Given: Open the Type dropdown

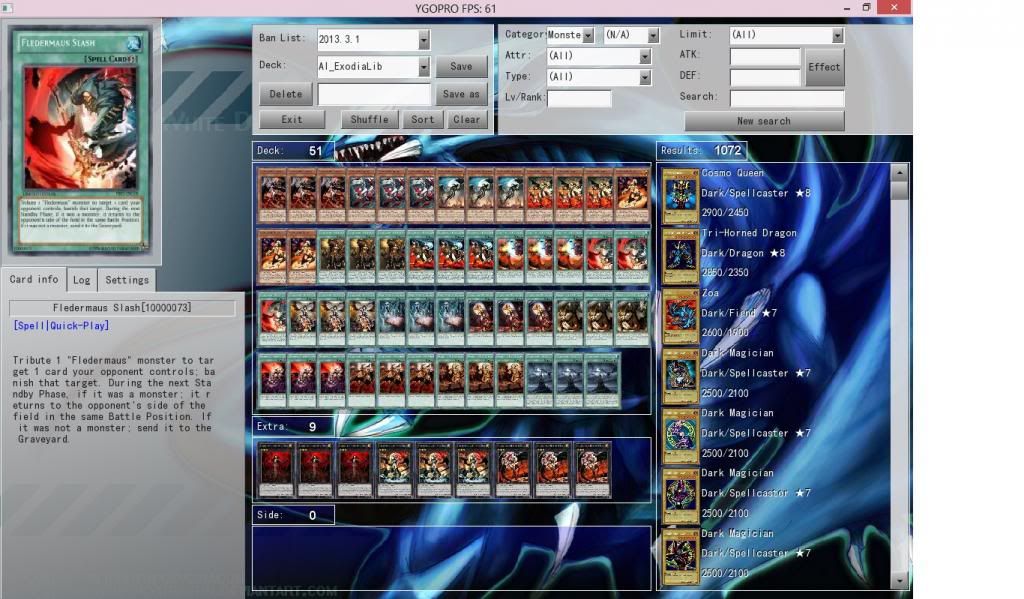Looking at the screenshot, I should (599, 77).
